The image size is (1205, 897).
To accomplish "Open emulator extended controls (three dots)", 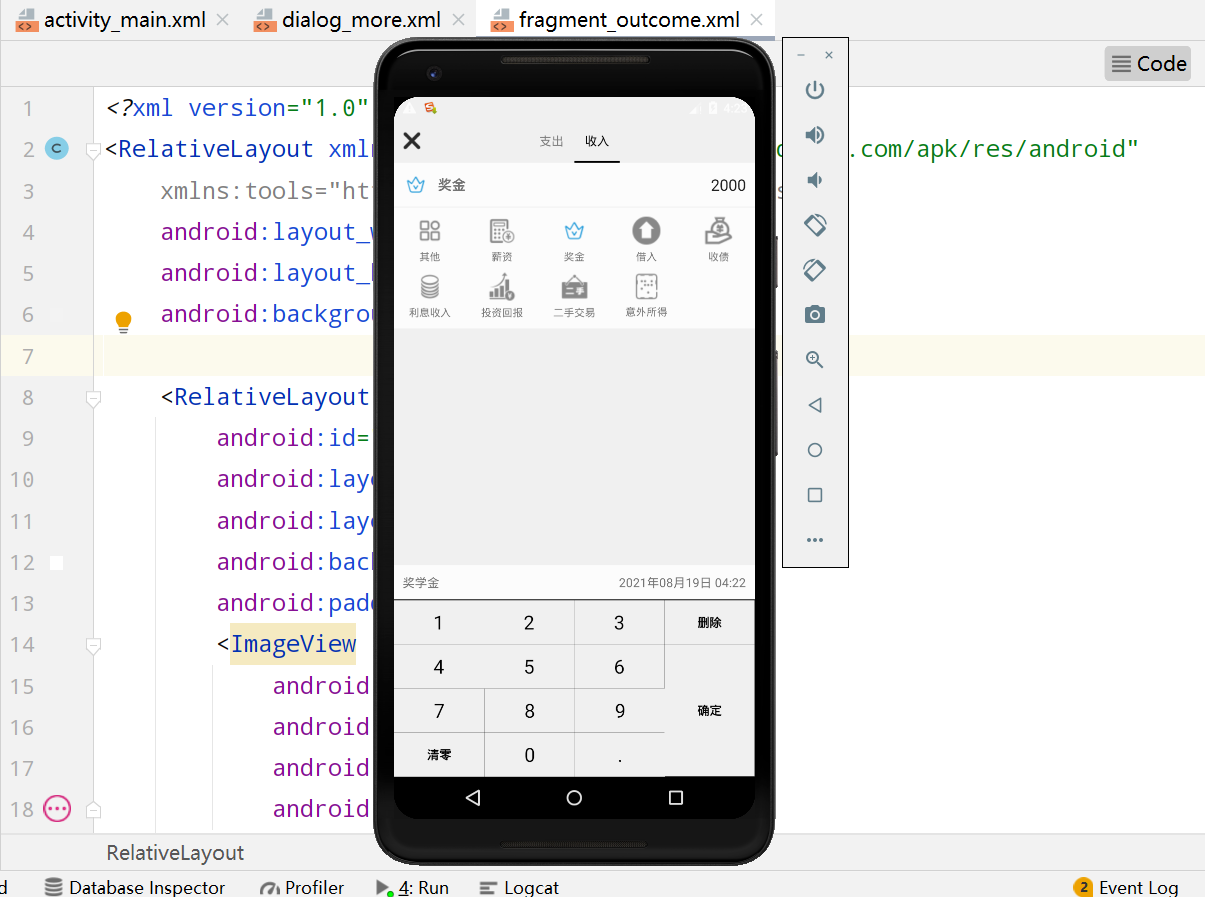I will point(815,540).
